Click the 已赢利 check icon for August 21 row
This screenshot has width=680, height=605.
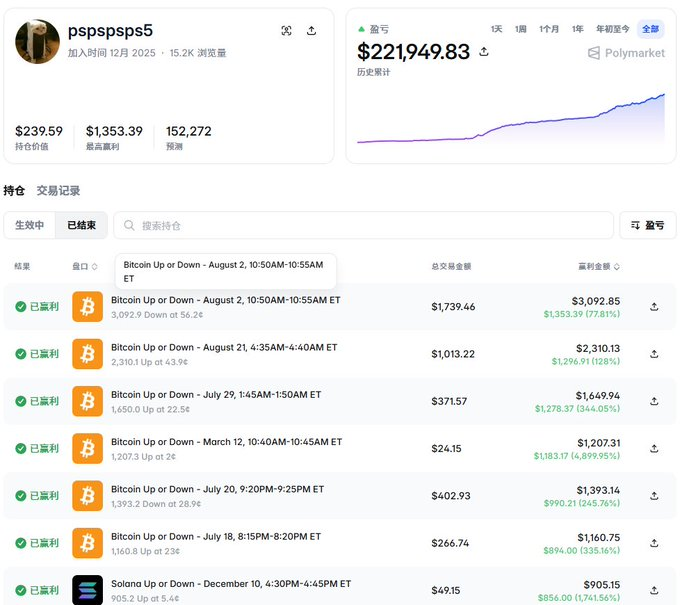click(x=20, y=354)
